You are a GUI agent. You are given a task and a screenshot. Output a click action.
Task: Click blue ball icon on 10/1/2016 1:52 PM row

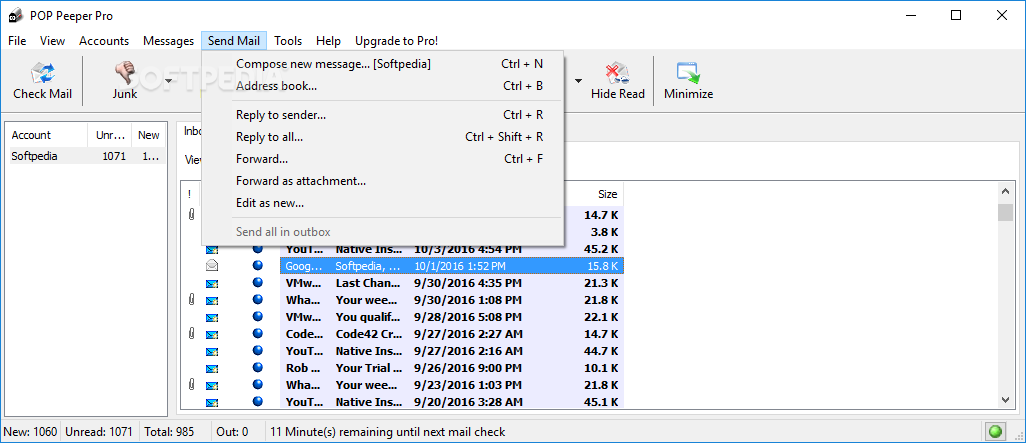[x=258, y=266]
